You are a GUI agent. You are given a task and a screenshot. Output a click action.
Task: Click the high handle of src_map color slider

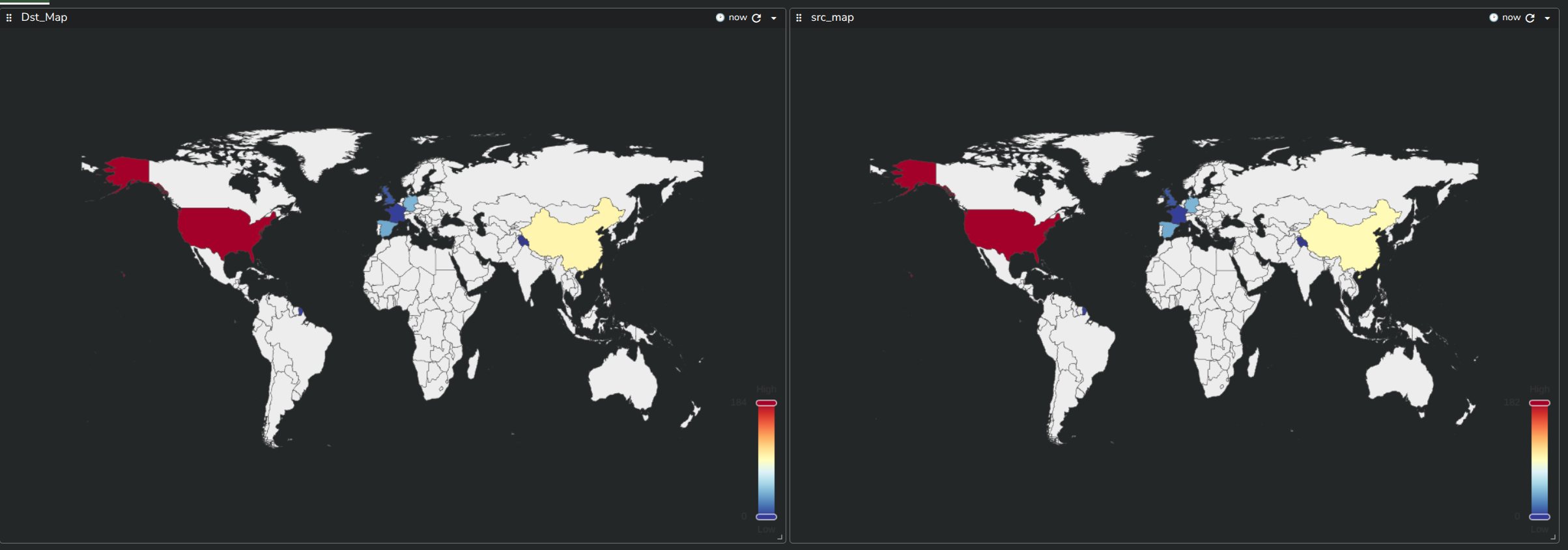1540,403
